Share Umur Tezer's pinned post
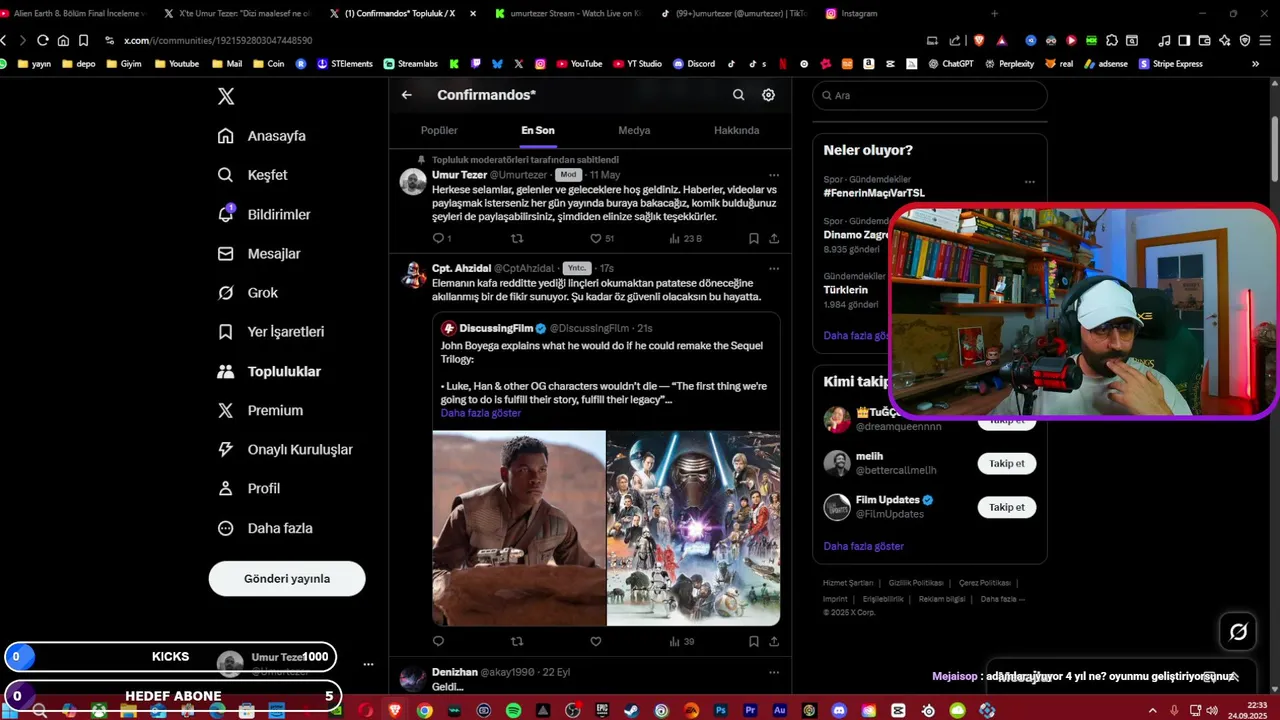Image resolution: width=1280 pixels, height=720 pixels. coord(774,239)
